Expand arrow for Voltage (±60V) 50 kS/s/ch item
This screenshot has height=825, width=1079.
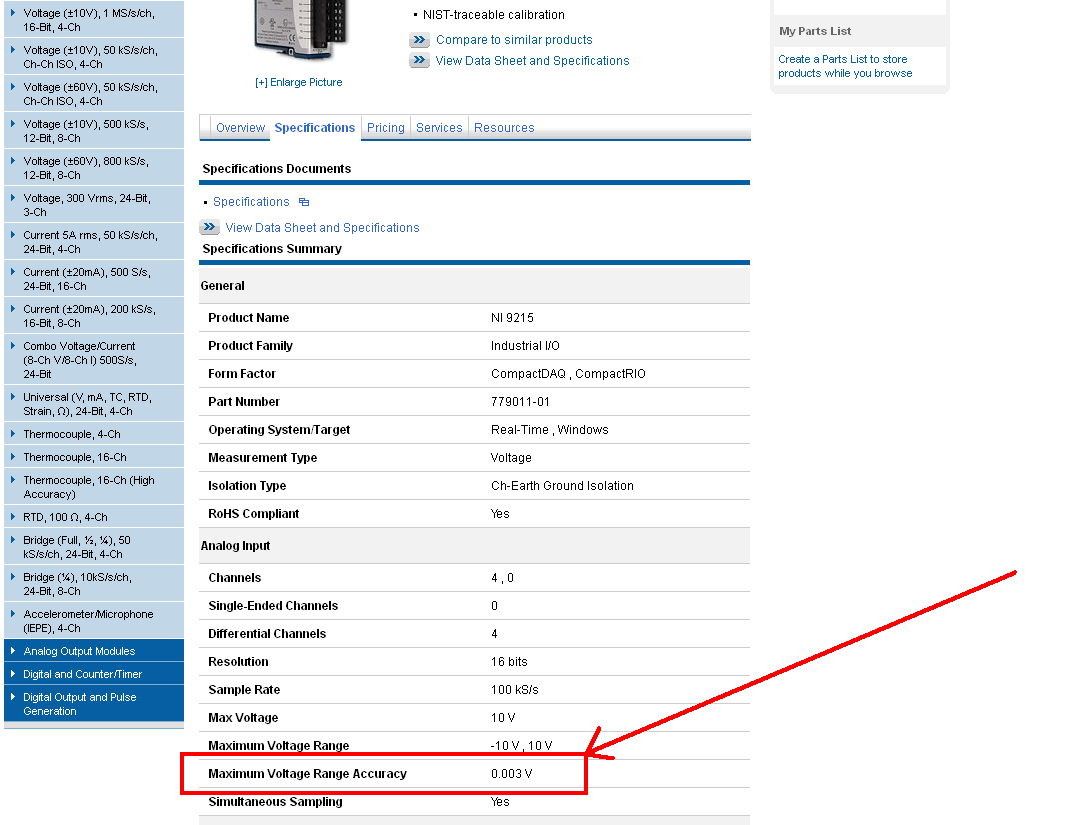12,87
